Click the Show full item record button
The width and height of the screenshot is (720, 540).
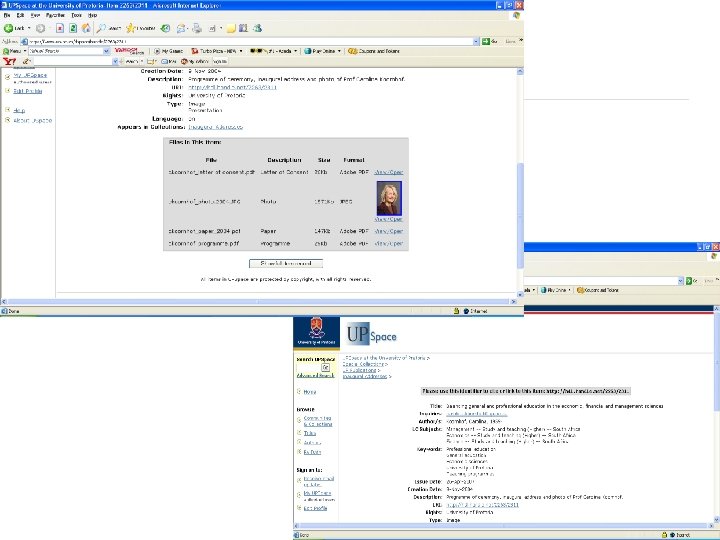[x=286, y=264]
